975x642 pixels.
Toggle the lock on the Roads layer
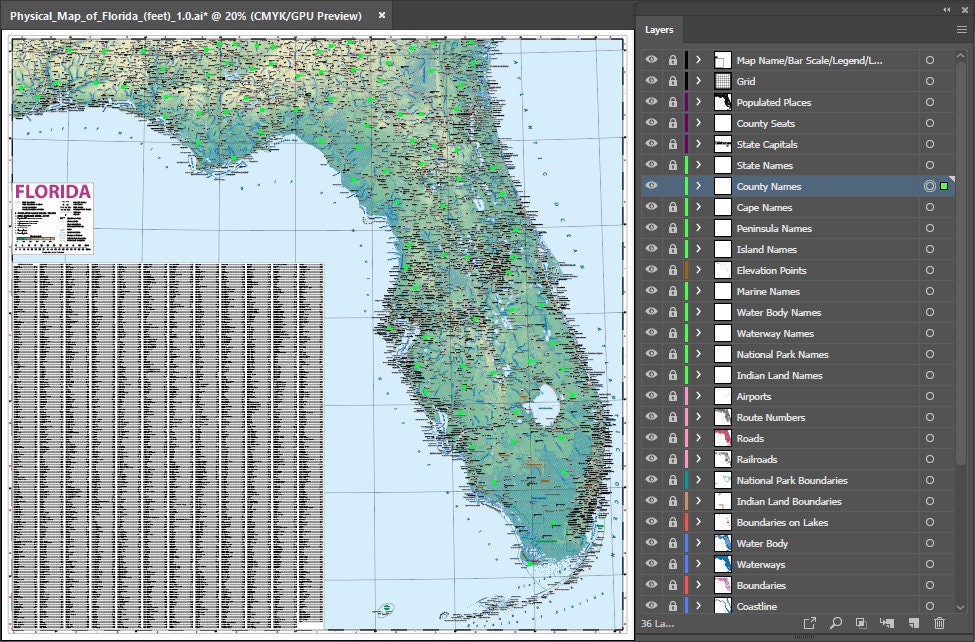point(671,438)
